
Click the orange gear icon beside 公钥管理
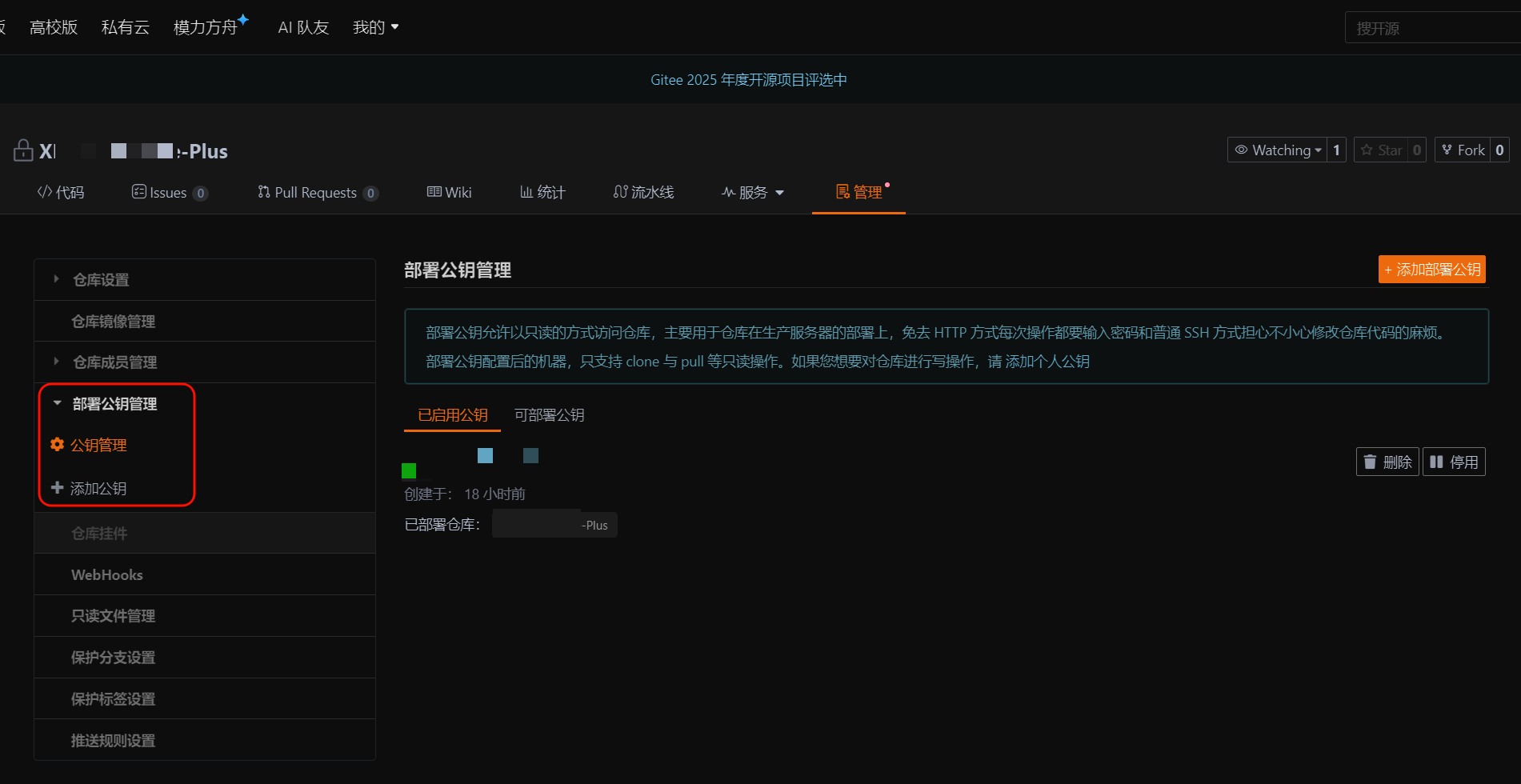[x=57, y=445]
